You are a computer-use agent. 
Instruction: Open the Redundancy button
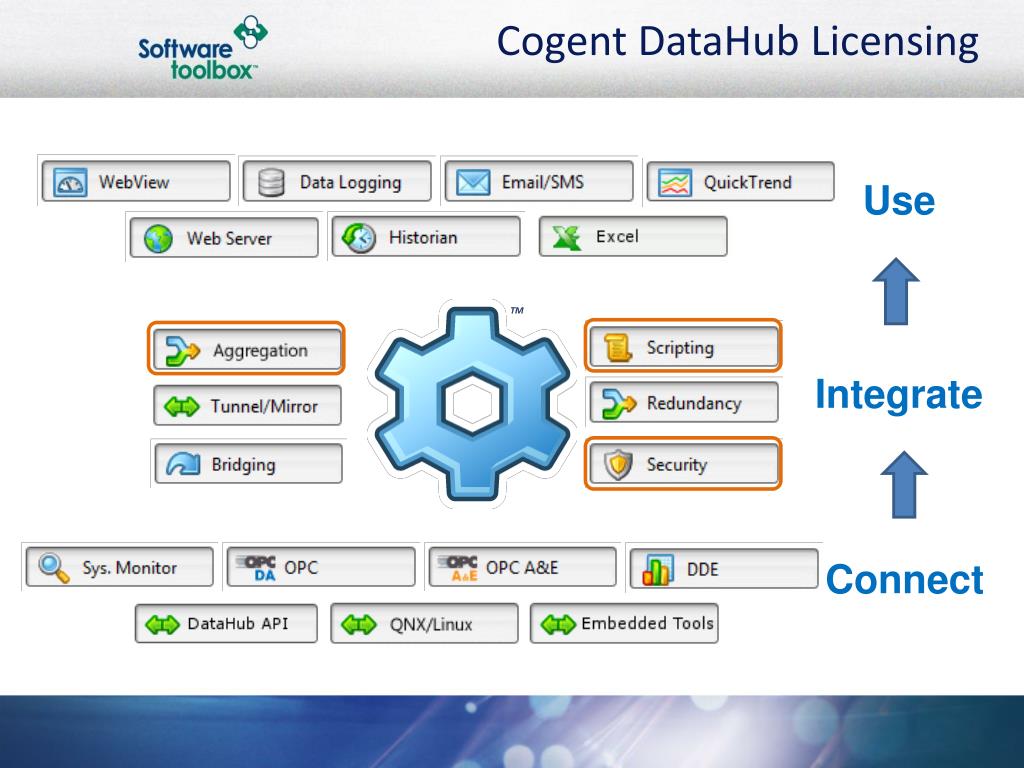tap(684, 402)
